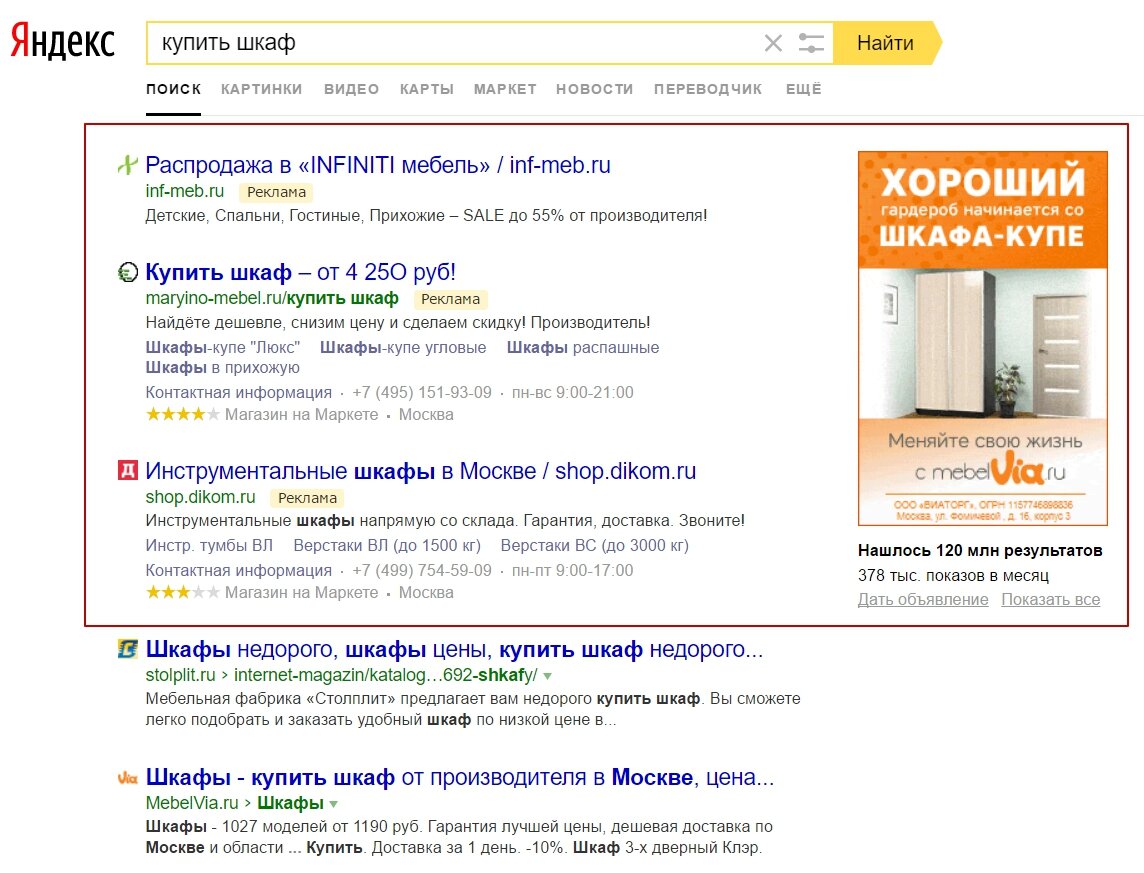The image size is (1144, 873).
Task: Click Дать объявление link
Action: point(923,600)
